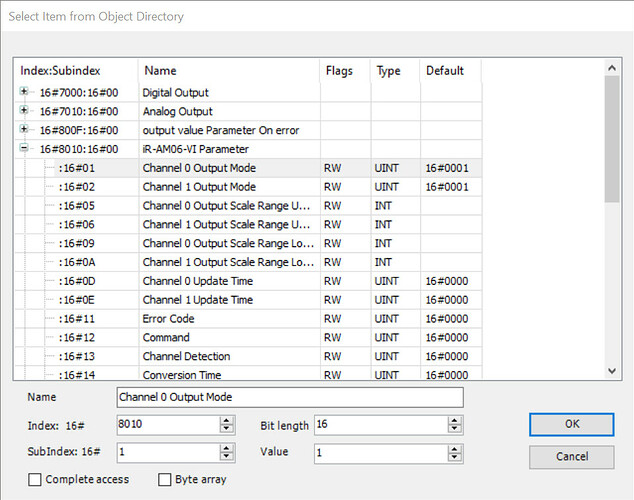Collapse the 16#8010 iR-AM06-VI Parameter node
634x500 pixels.
[x=24, y=148]
